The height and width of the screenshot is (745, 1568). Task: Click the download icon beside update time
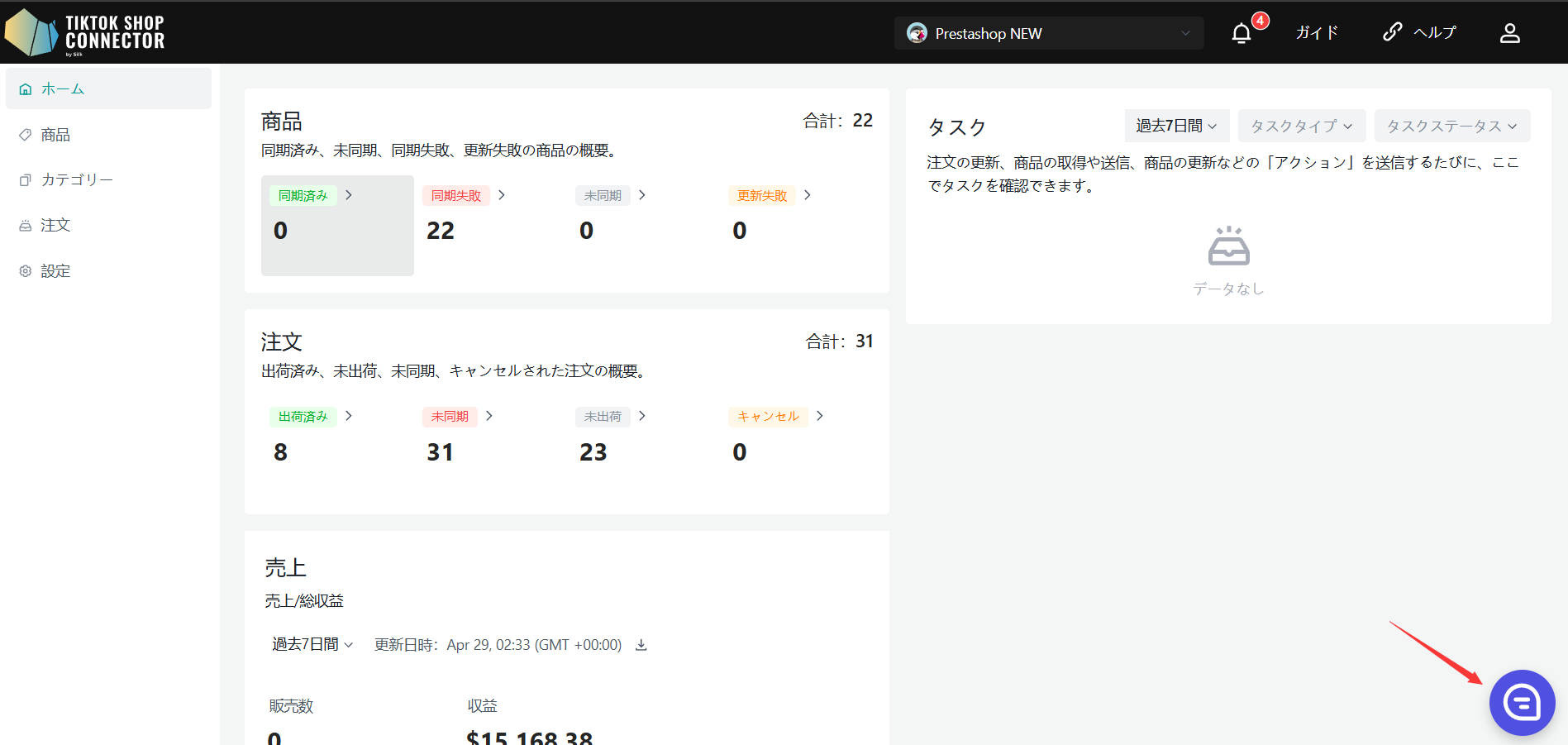click(x=641, y=645)
